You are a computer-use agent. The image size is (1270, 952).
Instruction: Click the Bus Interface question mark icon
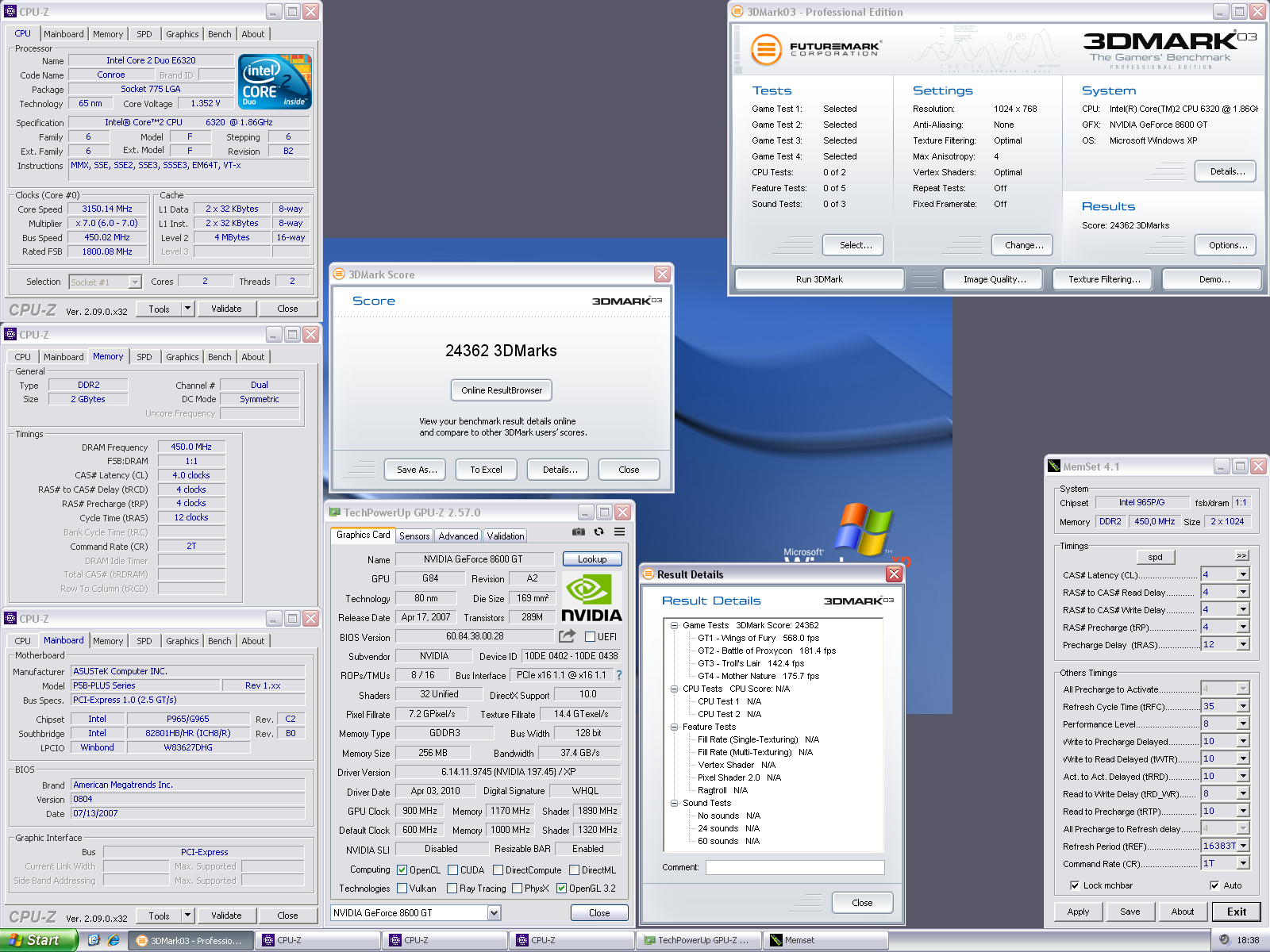coord(619,675)
